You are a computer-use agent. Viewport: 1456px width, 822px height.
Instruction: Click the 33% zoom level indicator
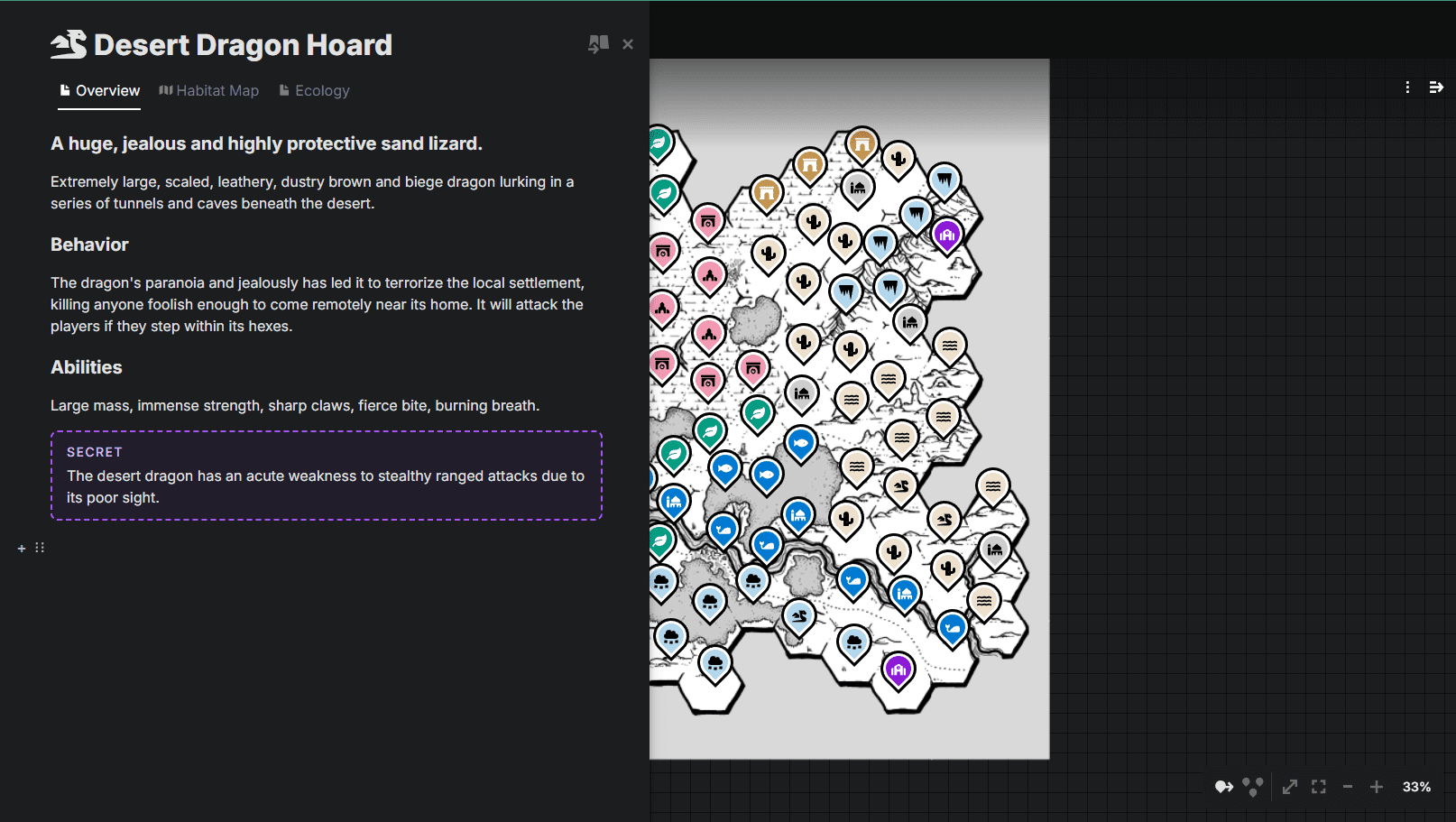(x=1416, y=786)
